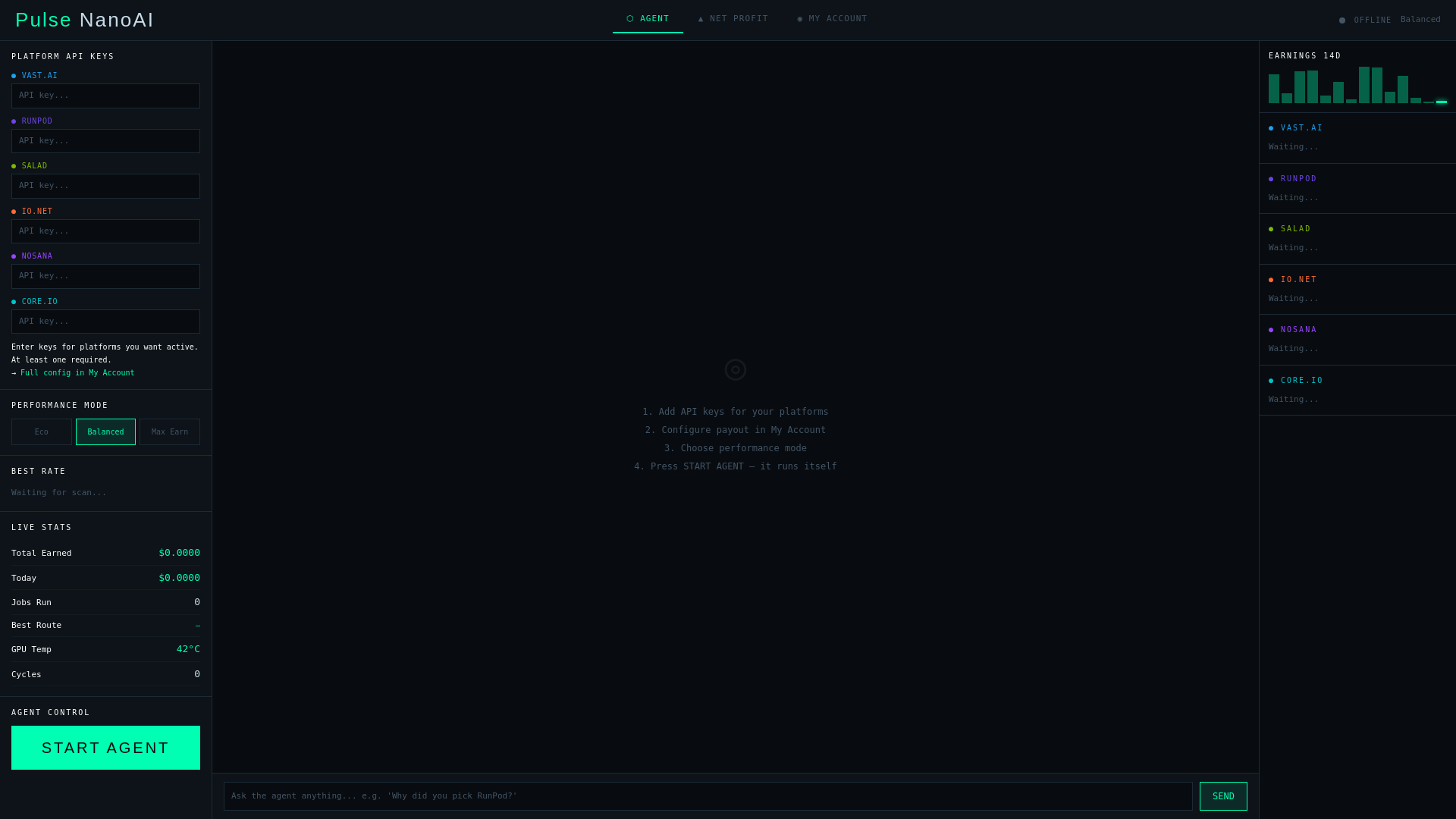
Task: Select Eco performance mode
Action: [x=42, y=432]
